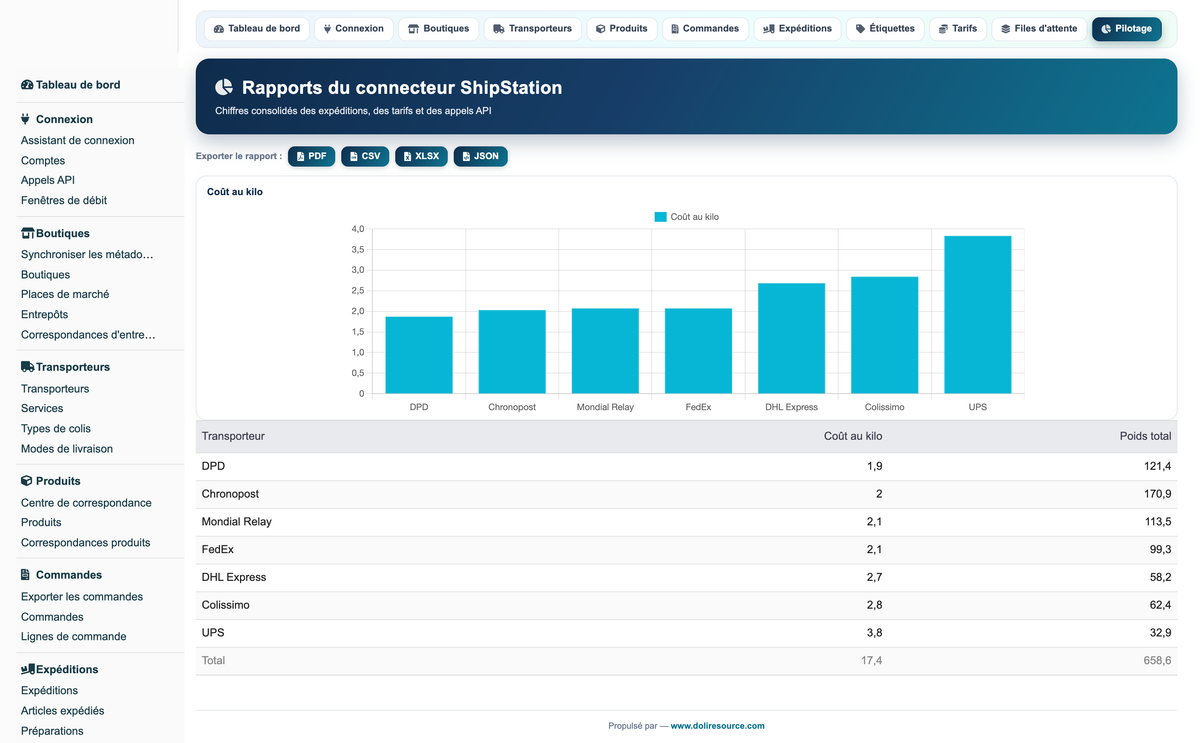Toggle the Coût au kilo legend series
Viewport: 1200px width, 743px height.
(x=687, y=217)
